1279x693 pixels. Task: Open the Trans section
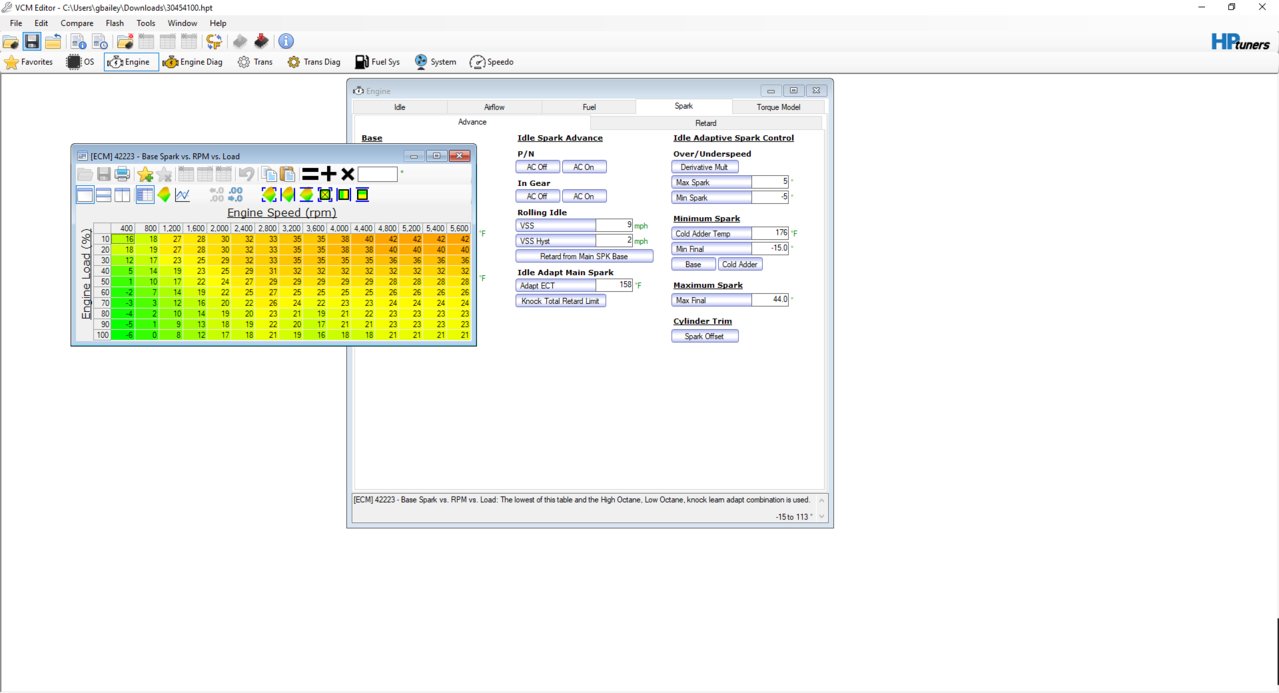click(255, 62)
